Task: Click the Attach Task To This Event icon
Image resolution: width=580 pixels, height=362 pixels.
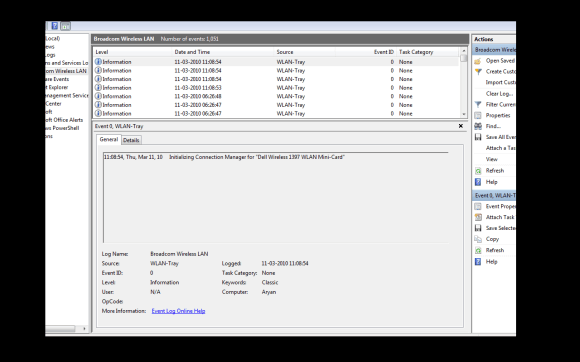Action: click(478, 217)
